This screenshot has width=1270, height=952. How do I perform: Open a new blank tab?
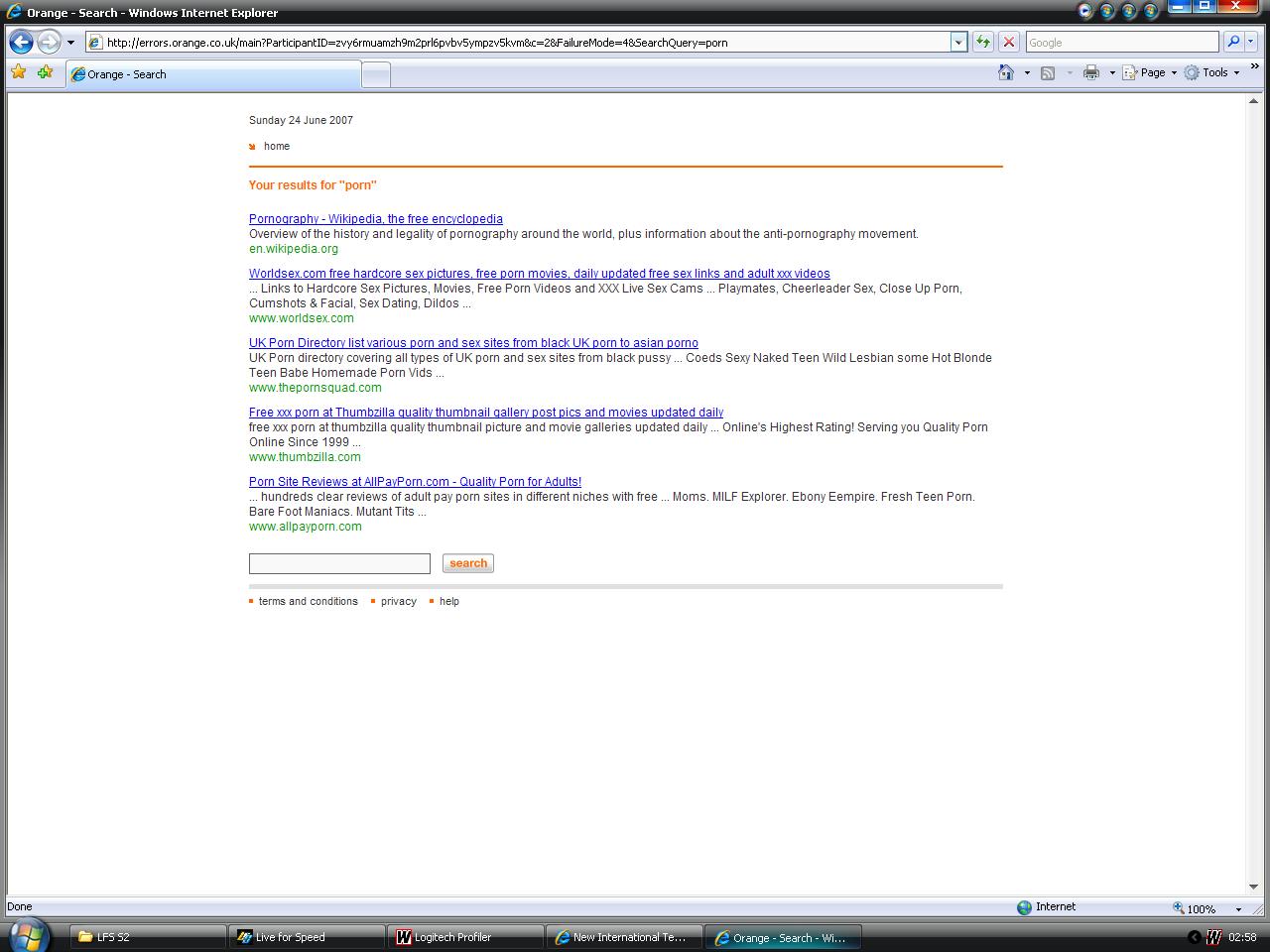pyautogui.click(x=376, y=74)
